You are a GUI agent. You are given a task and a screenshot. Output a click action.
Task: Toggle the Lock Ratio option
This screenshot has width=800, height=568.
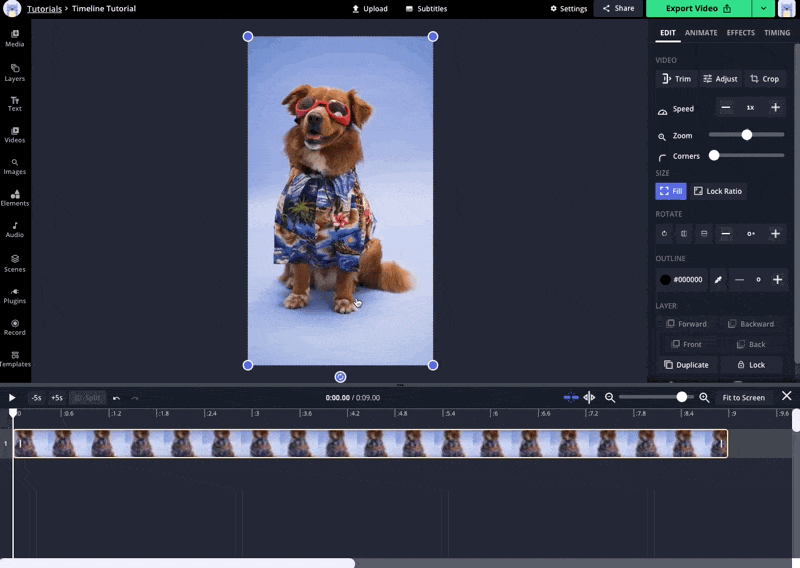point(718,191)
